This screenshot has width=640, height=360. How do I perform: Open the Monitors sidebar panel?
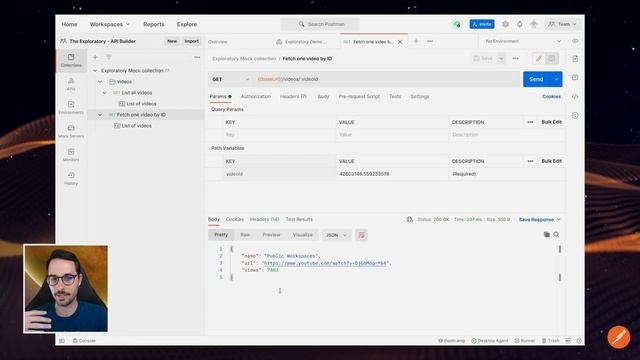click(x=71, y=155)
